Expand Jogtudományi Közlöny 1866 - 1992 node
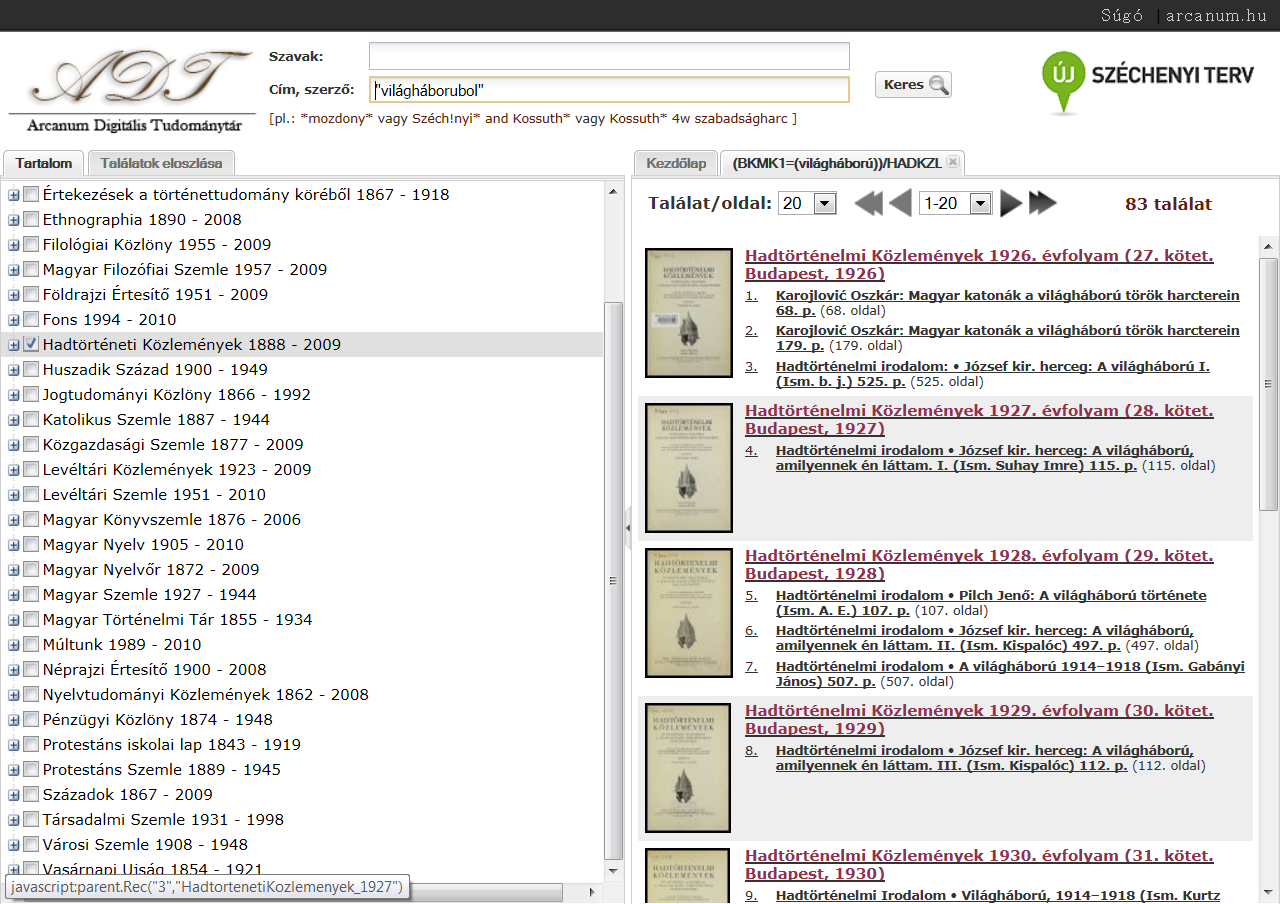The height and width of the screenshot is (904, 1280). coord(14,395)
